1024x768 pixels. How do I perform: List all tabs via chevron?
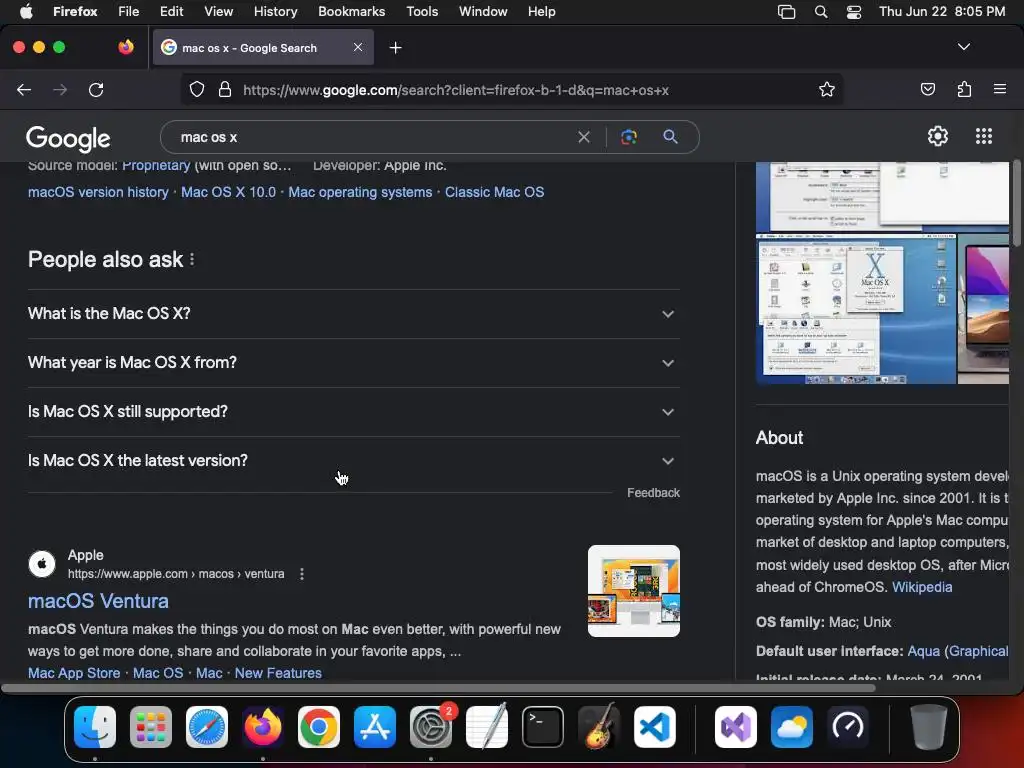coord(964,47)
